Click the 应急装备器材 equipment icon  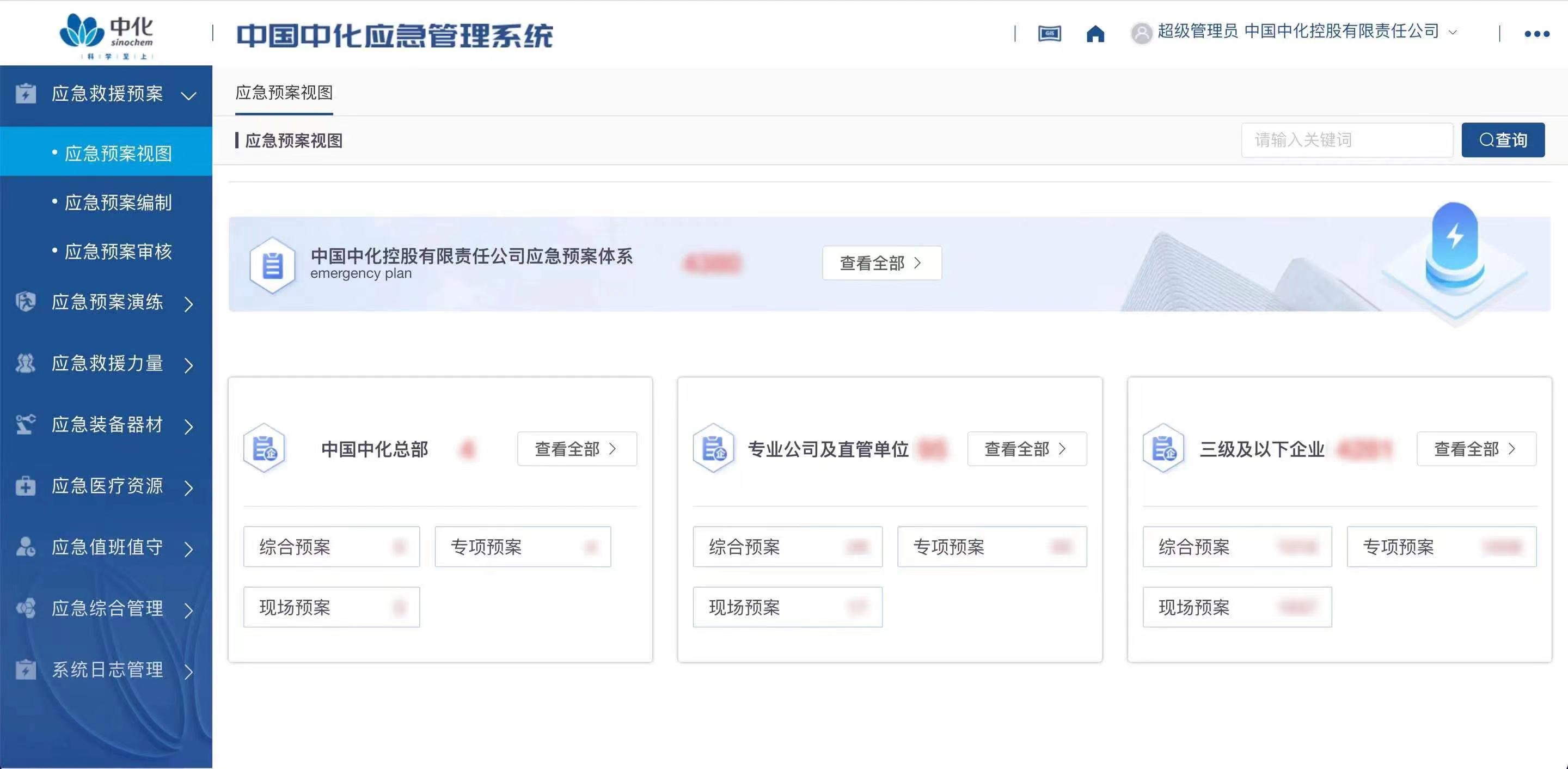pyautogui.click(x=26, y=424)
